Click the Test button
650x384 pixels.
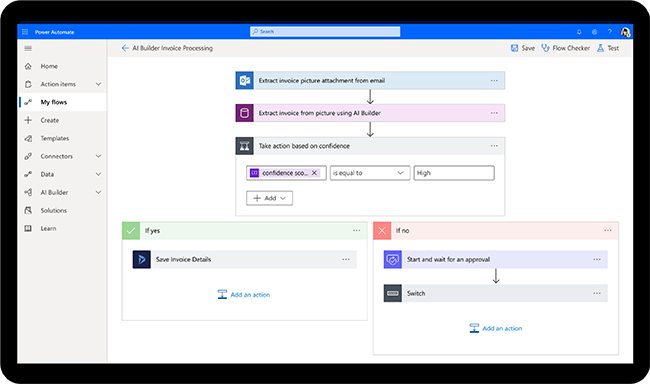pos(608,48)
